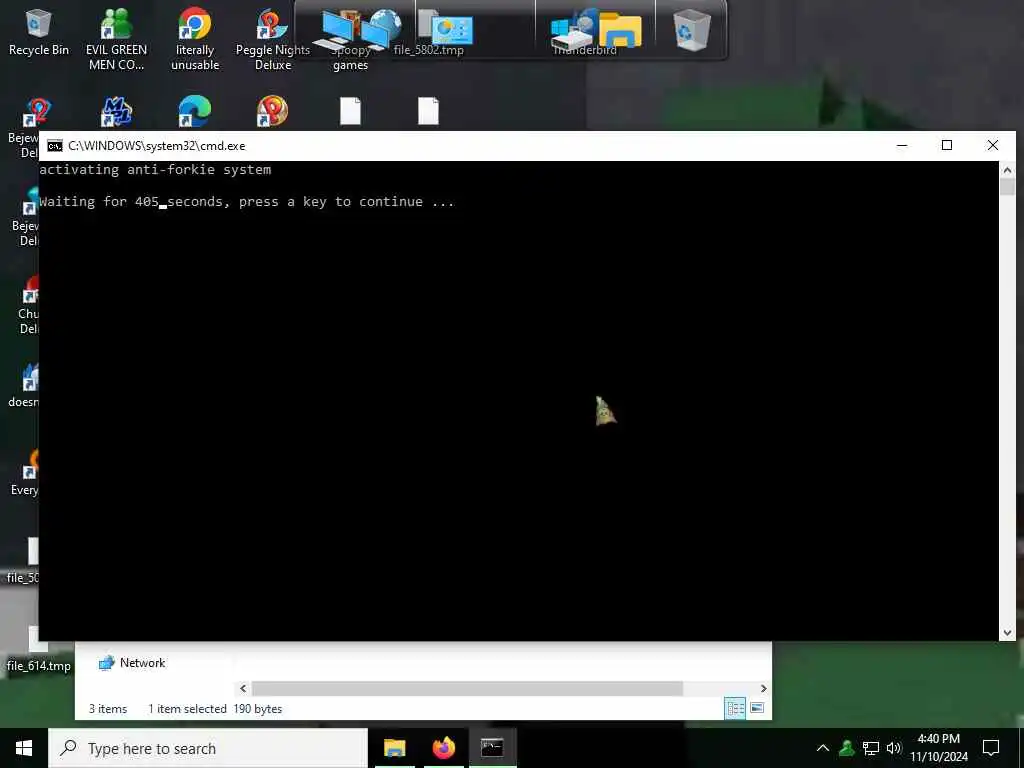Minimize the cmd.exe window
This screenshot has width=1024, height=768.
coord(902,146)
